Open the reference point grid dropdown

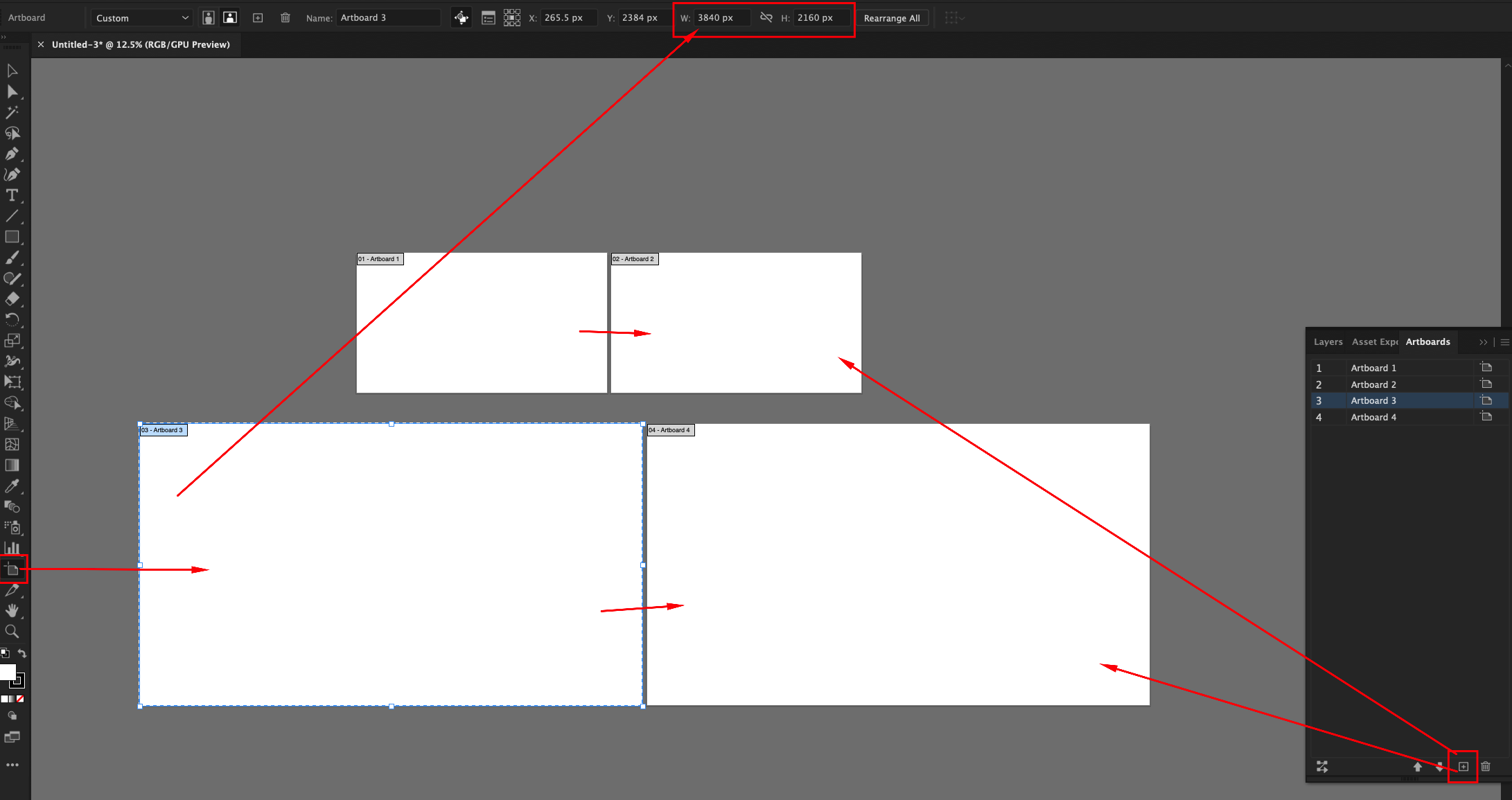tap(513, 17)
